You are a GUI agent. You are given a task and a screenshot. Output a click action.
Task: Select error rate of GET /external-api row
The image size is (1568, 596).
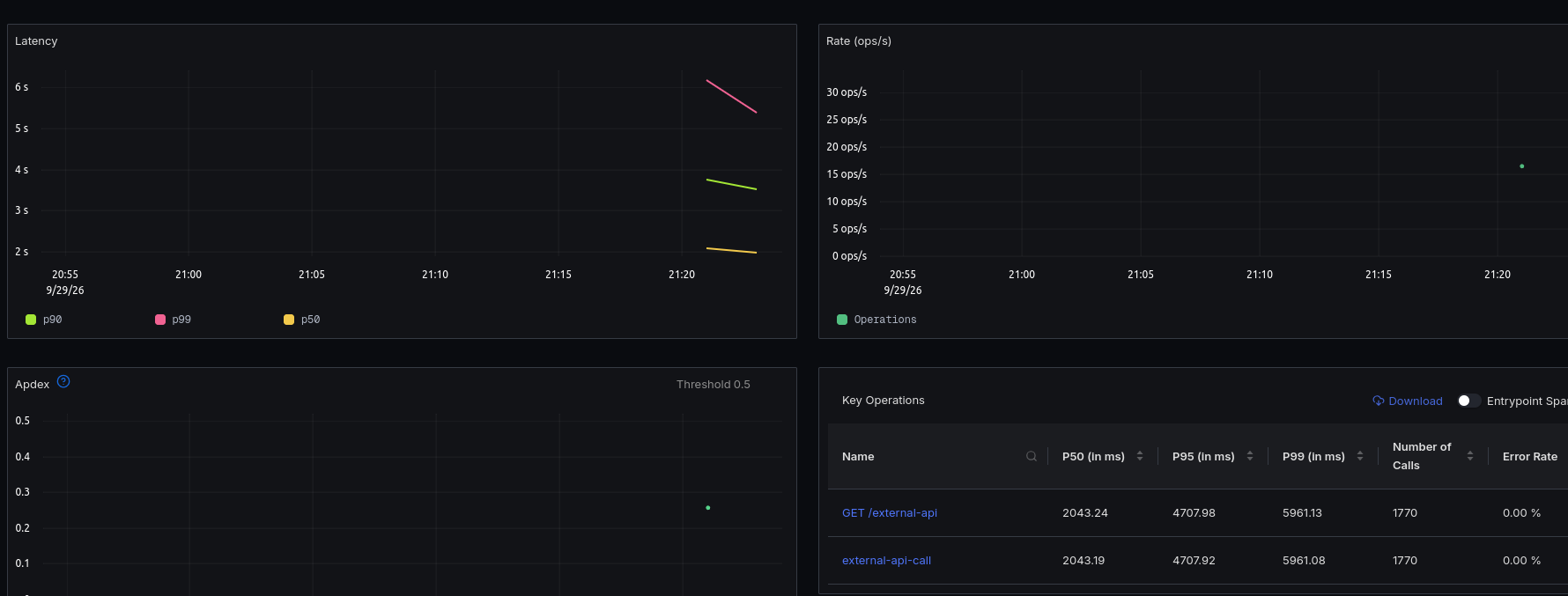coord(1521,512)
